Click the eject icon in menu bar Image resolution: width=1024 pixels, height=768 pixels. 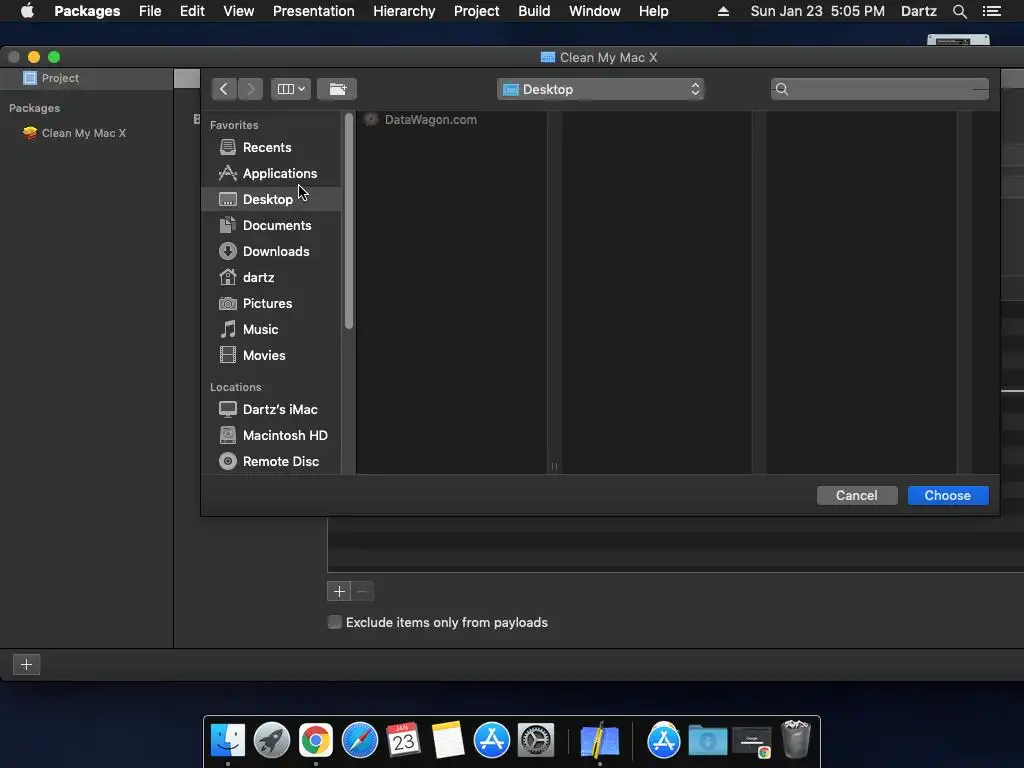(x=724, y=11)
